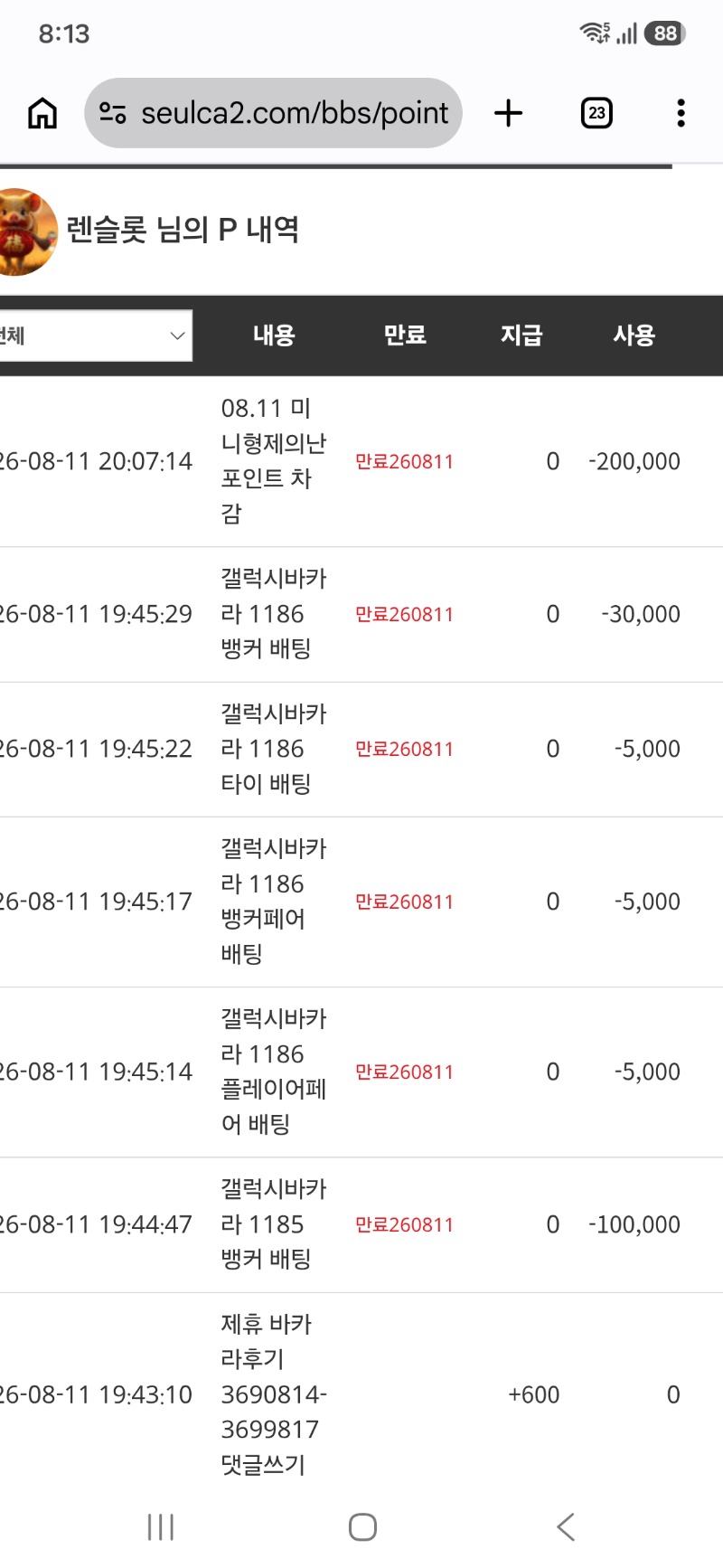Tap the 지급 column header
This screenshot has height=1568, width=723.
point(521,335)
